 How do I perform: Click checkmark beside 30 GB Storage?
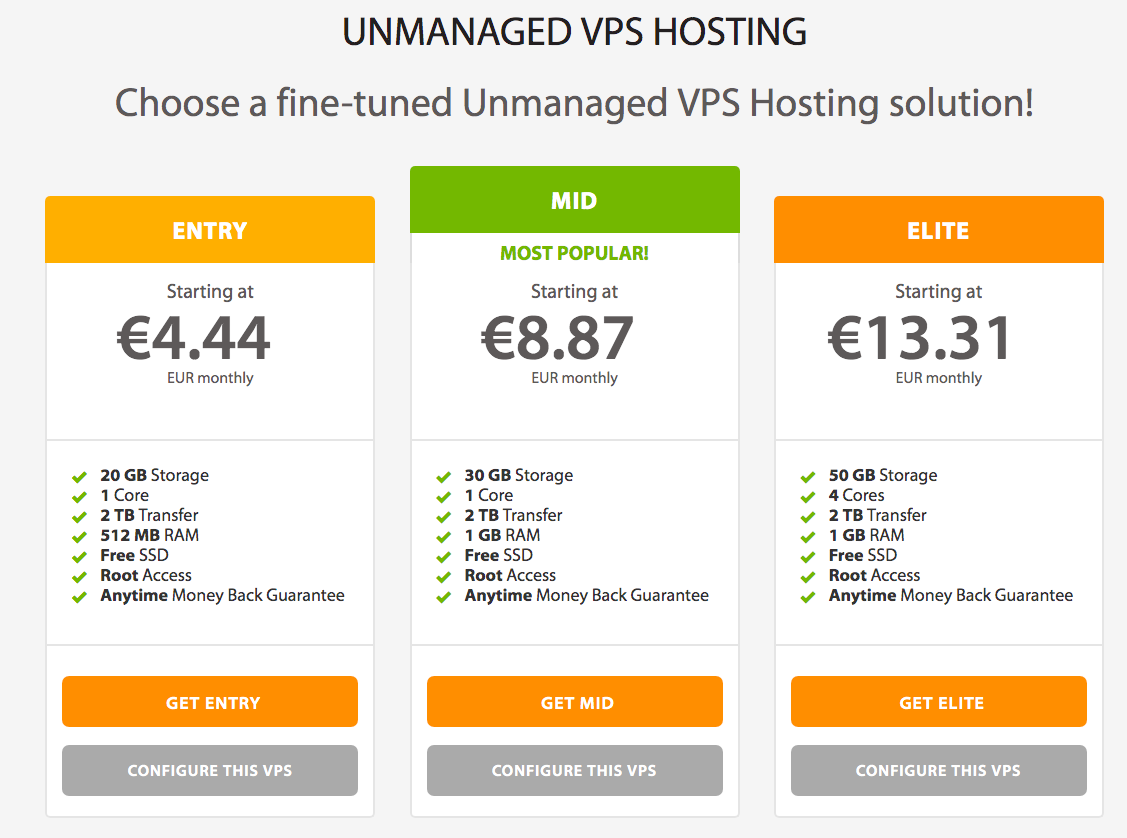coord(443,476)
